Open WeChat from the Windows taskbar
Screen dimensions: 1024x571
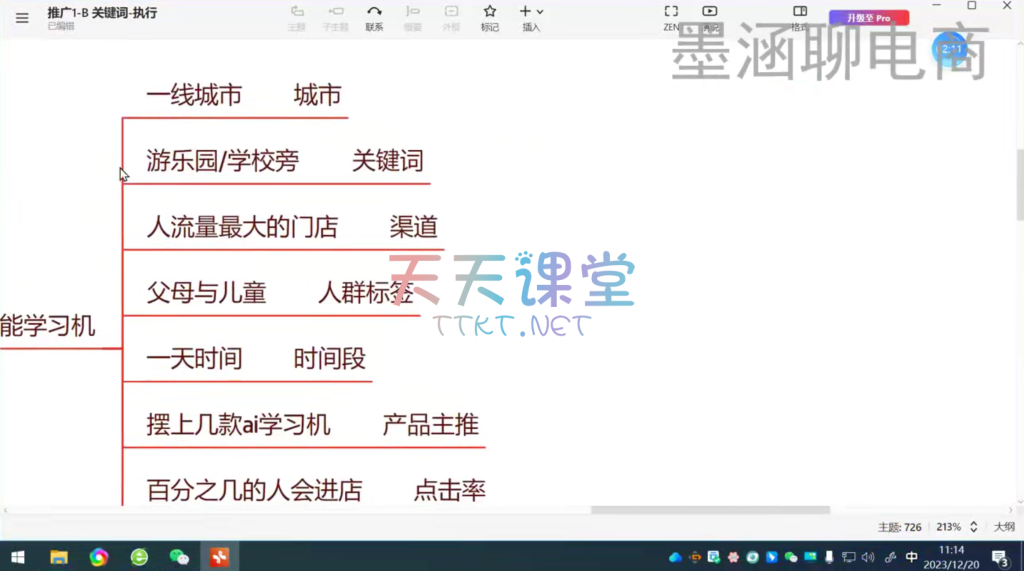(179, 557)
